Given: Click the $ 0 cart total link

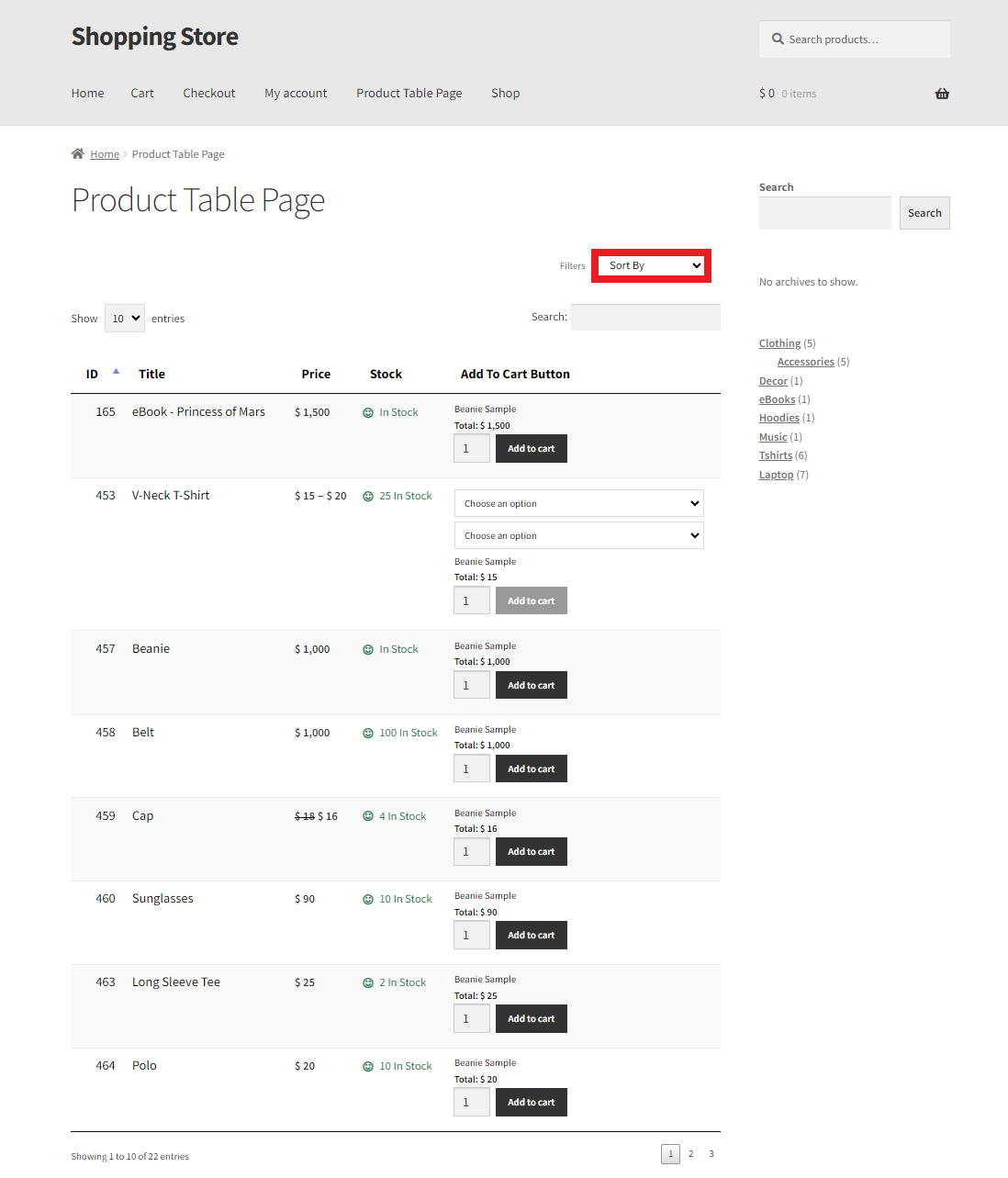Looking at the screenshot, I should coord(767,94).
